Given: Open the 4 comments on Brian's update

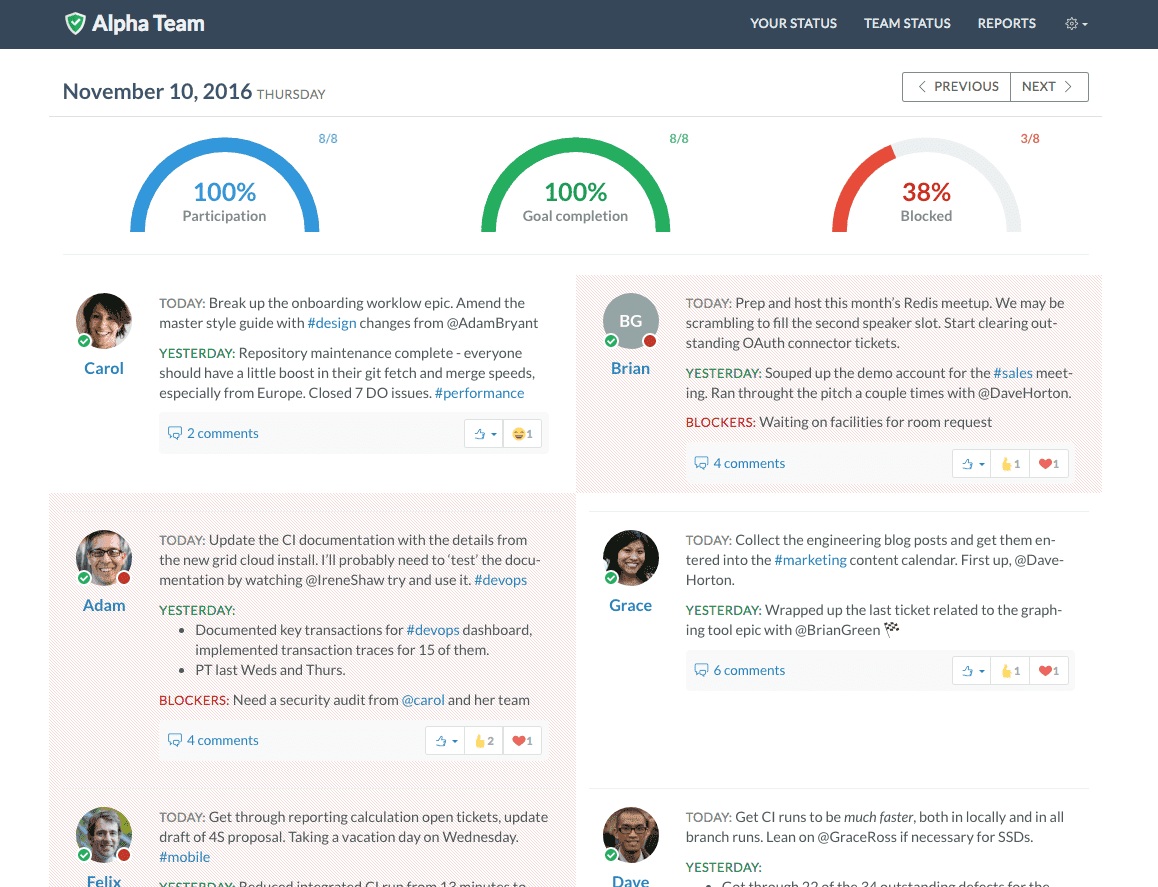Looking at the screenshot, I should tap(748, 463).
